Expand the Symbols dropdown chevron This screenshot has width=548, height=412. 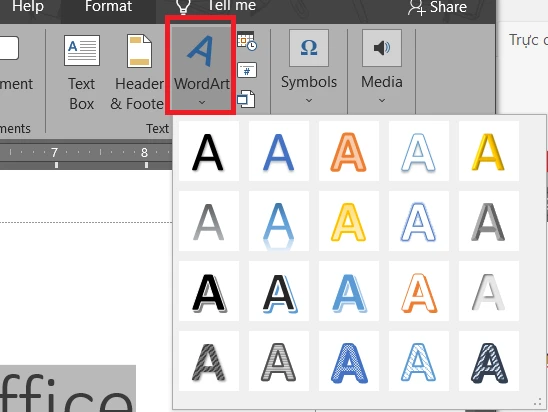309,101
